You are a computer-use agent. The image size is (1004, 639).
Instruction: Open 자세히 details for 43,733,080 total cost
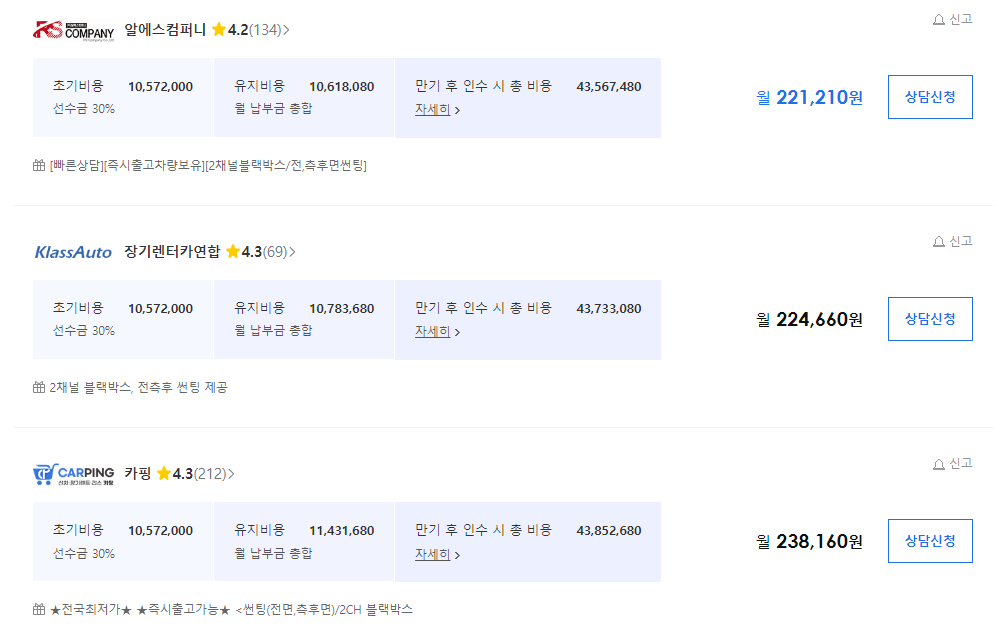(x=437, y=332)
